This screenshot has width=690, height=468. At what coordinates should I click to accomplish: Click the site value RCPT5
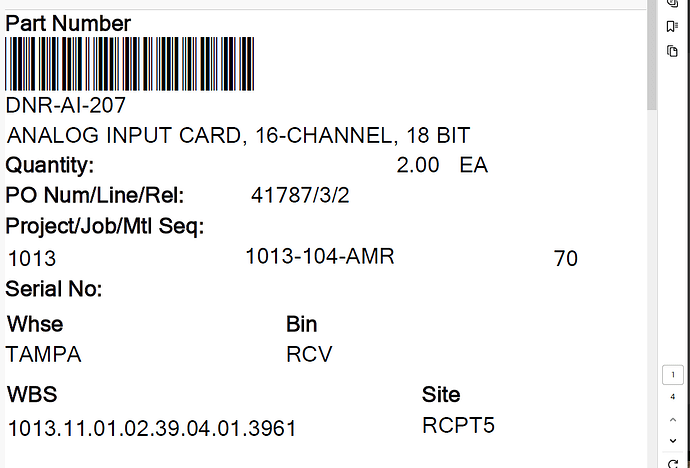point(459,425)
